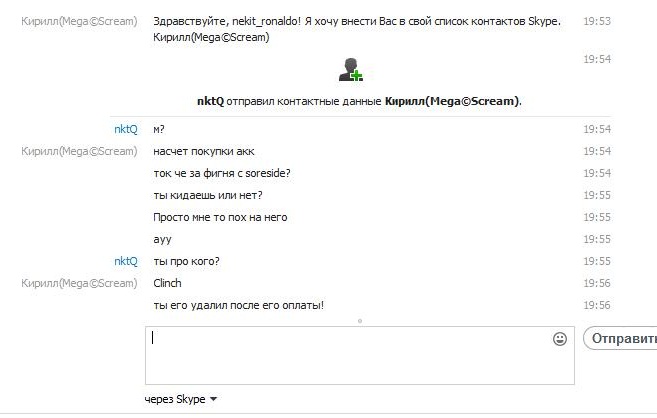Click the add-contact person icon

point(349,69)
